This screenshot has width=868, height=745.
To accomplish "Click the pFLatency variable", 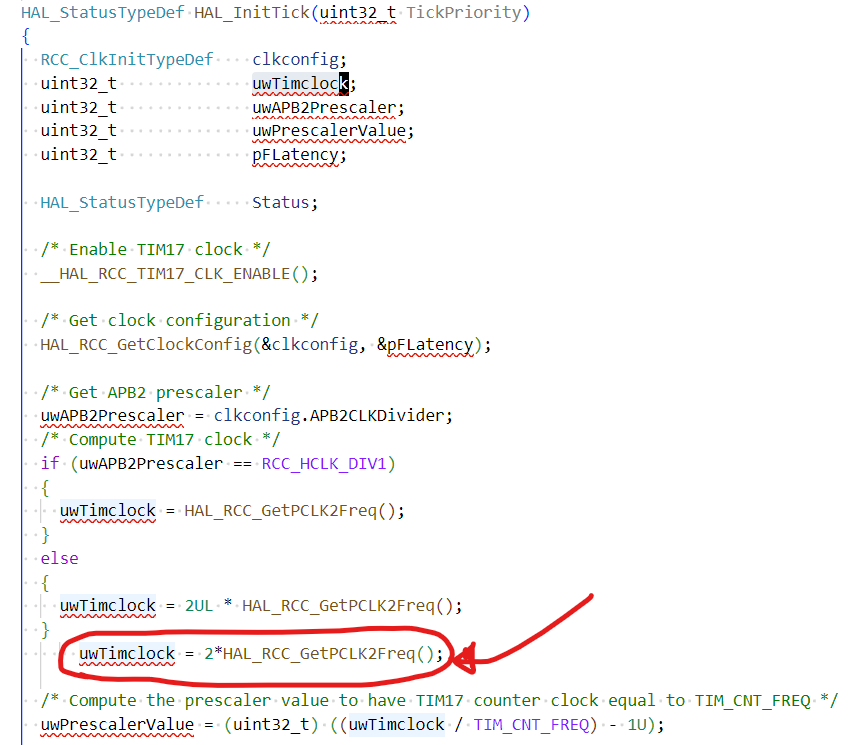I will (x=297, y=155).
